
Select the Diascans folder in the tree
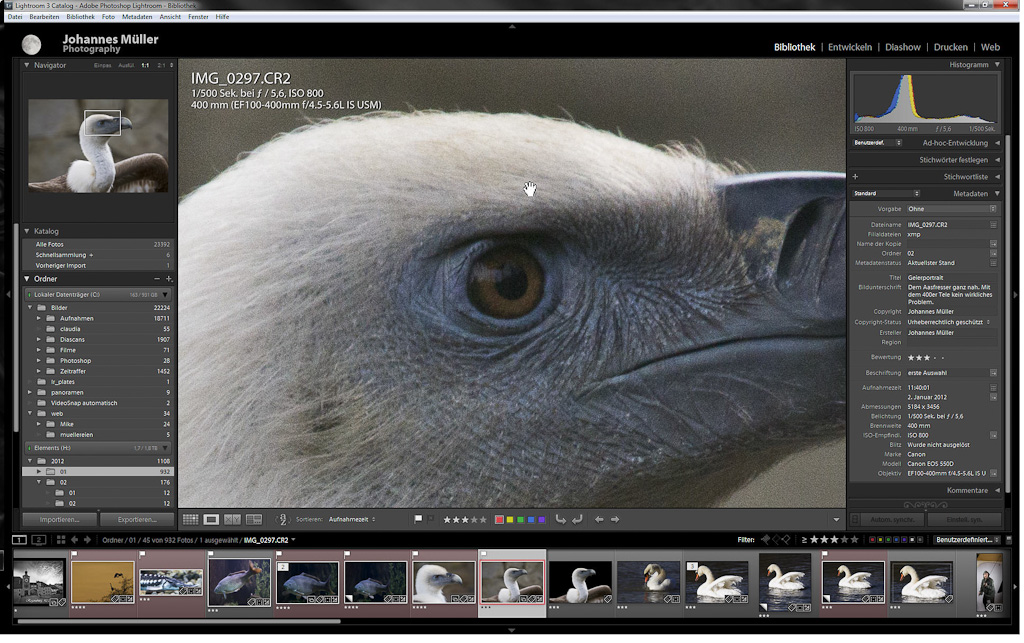(x=72, y=340)
